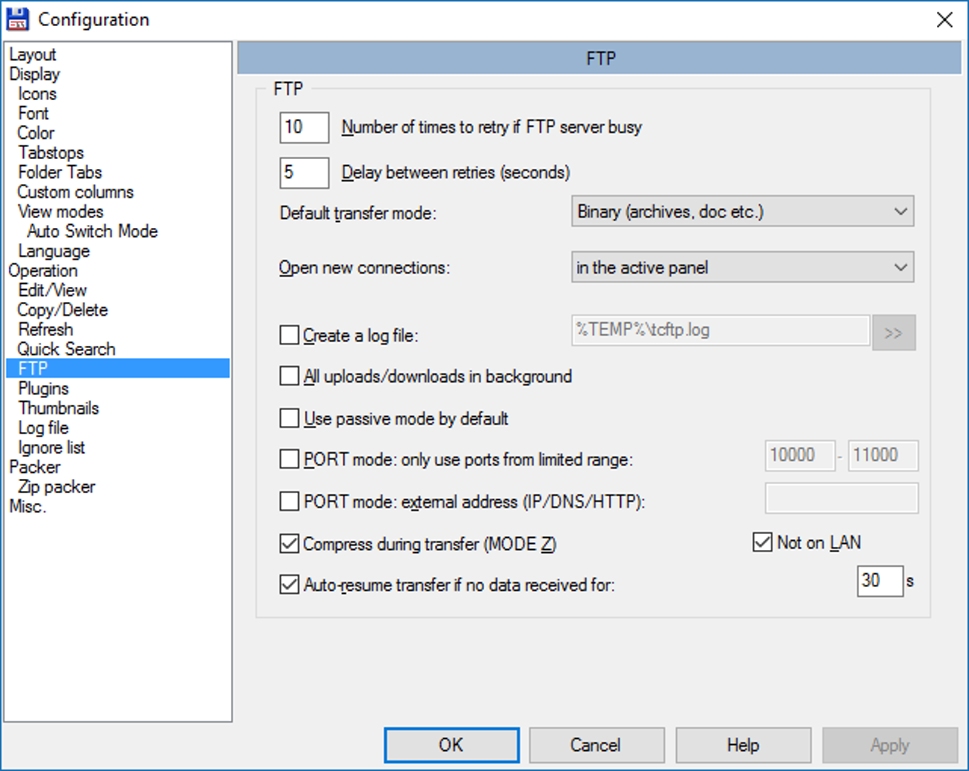969x771 pixels.
Task: Select the Color category
Action: 36,133
